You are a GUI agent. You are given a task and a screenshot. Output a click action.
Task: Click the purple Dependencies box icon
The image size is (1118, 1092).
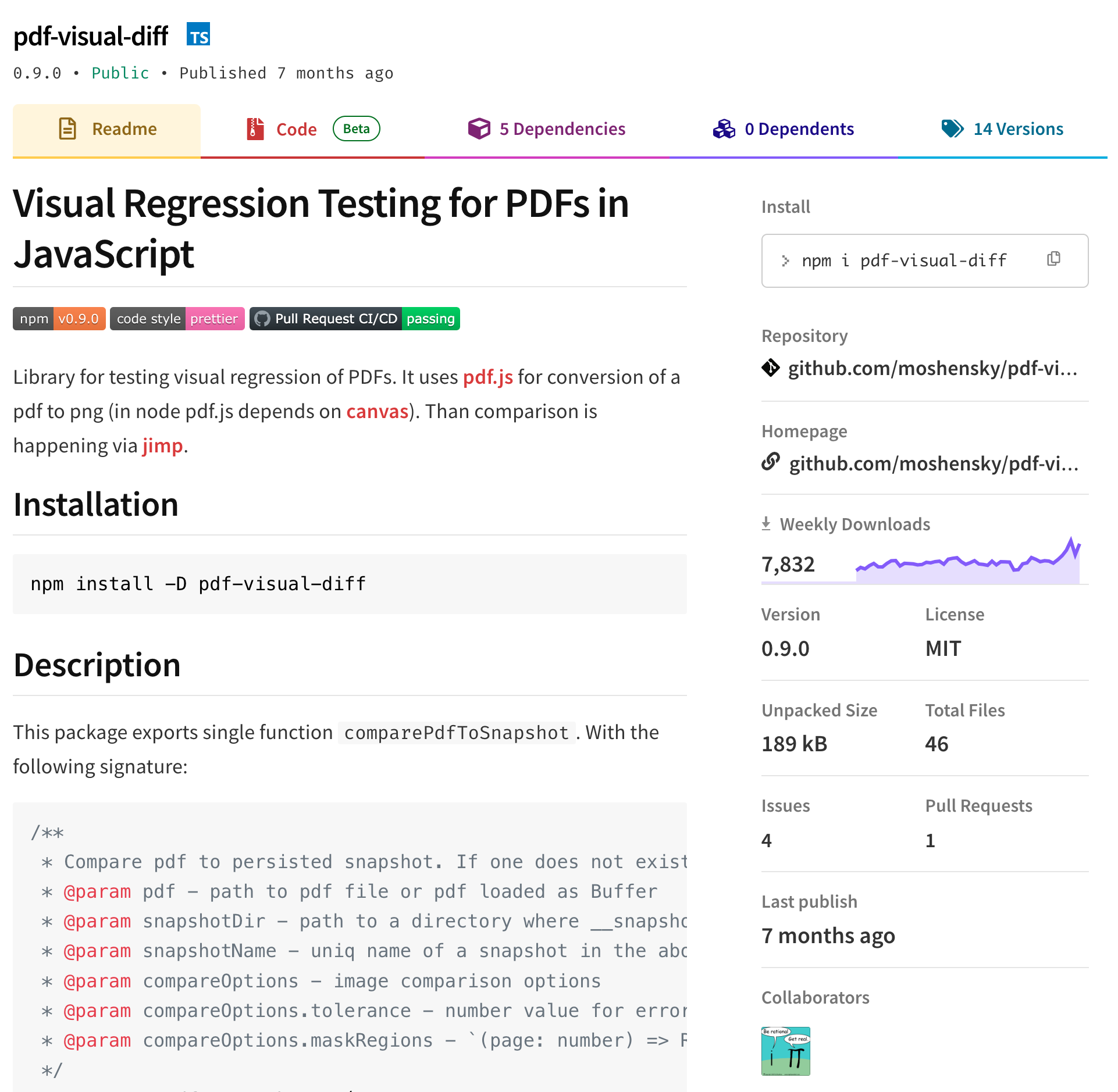[x=479, y=129]
